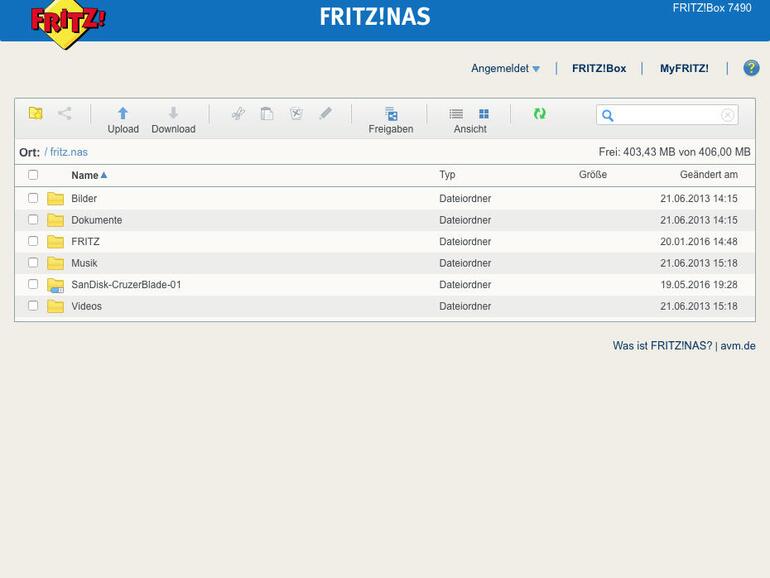Tick the checkbox for SanDisk-CruzerBlade-01

(33, 284)
